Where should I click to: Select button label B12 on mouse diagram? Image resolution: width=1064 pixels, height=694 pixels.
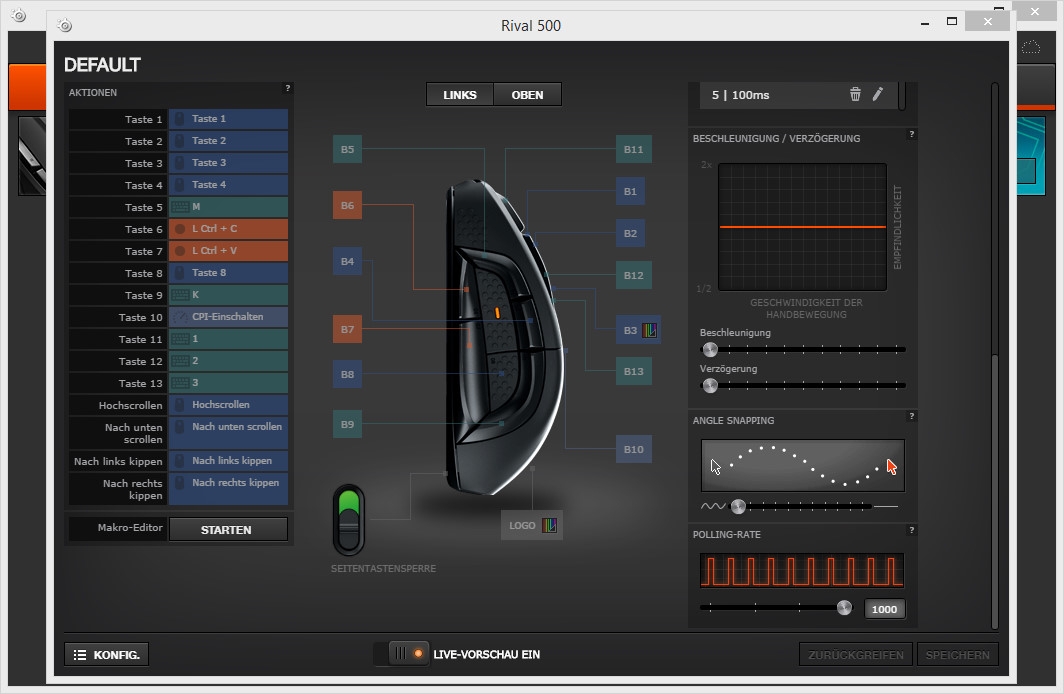point(634,275)
